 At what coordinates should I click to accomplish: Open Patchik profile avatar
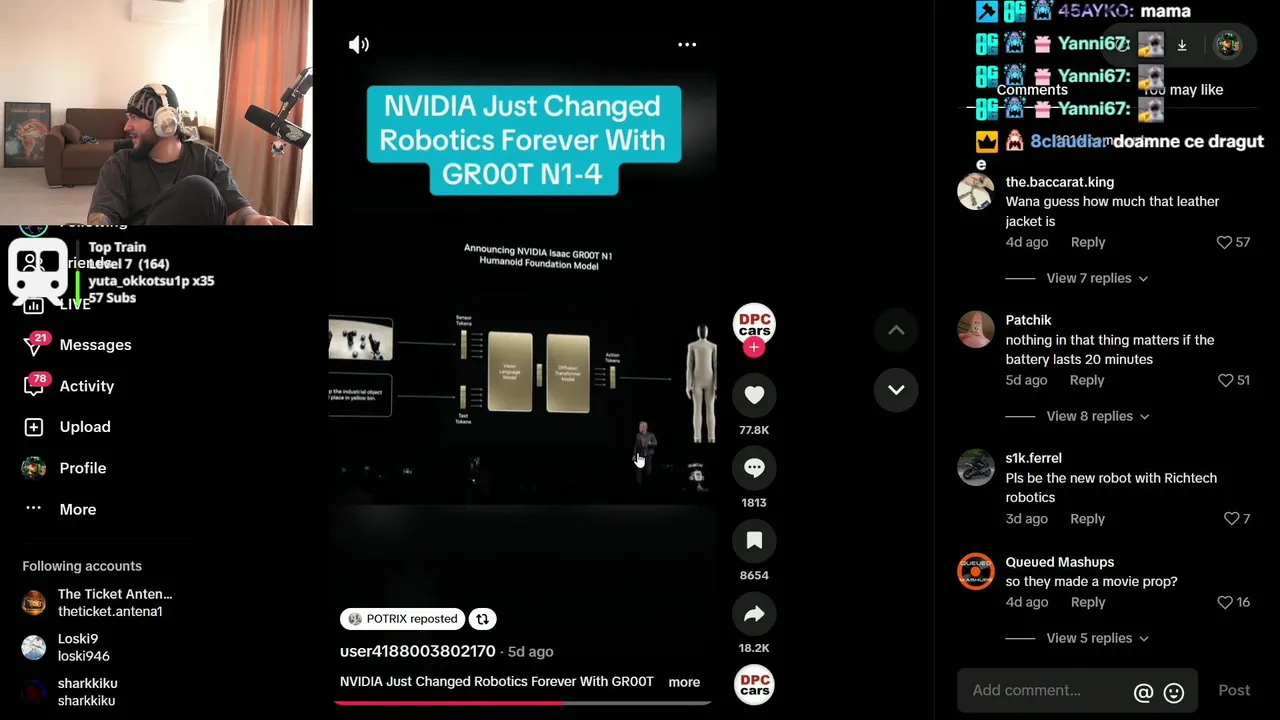[975, 329]
